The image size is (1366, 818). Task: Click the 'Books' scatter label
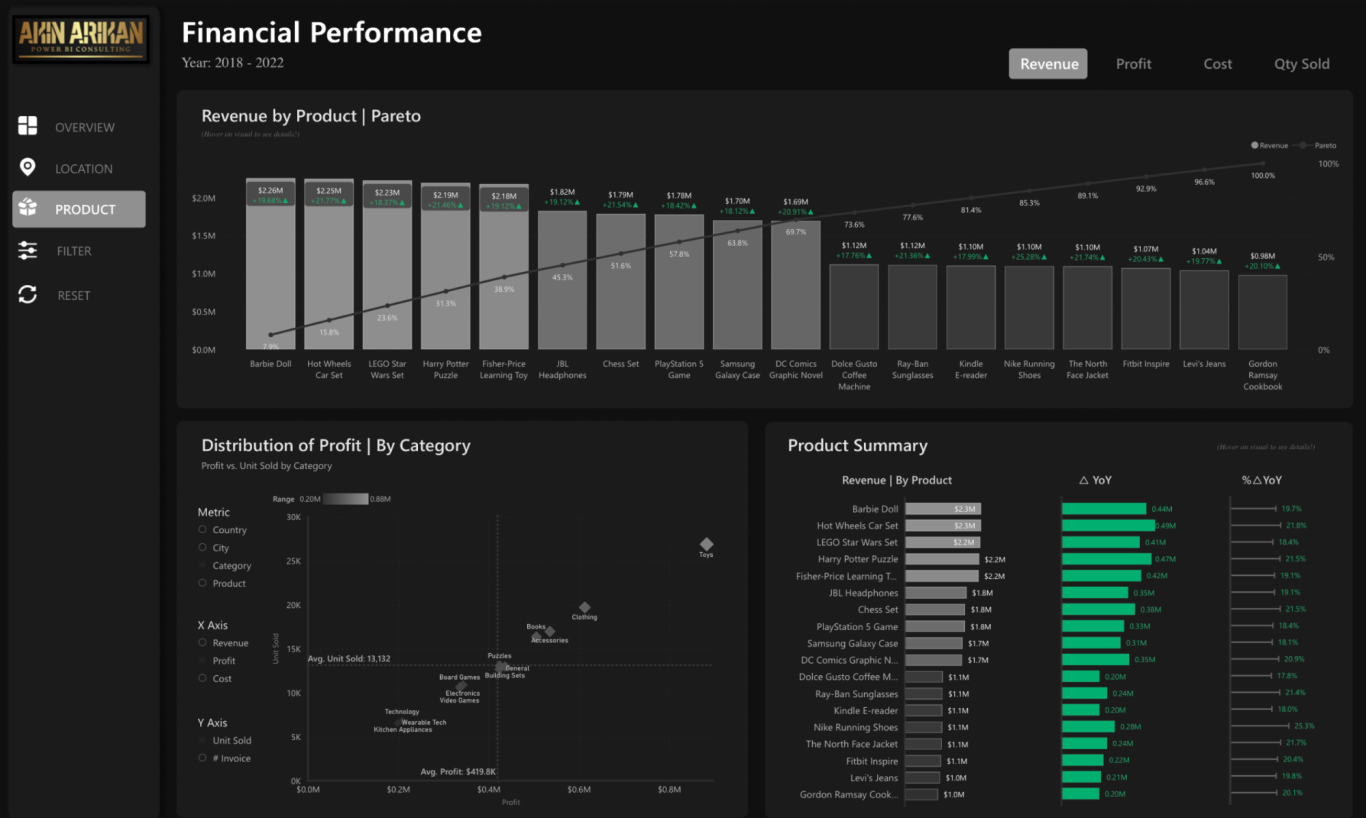(536, 627)
